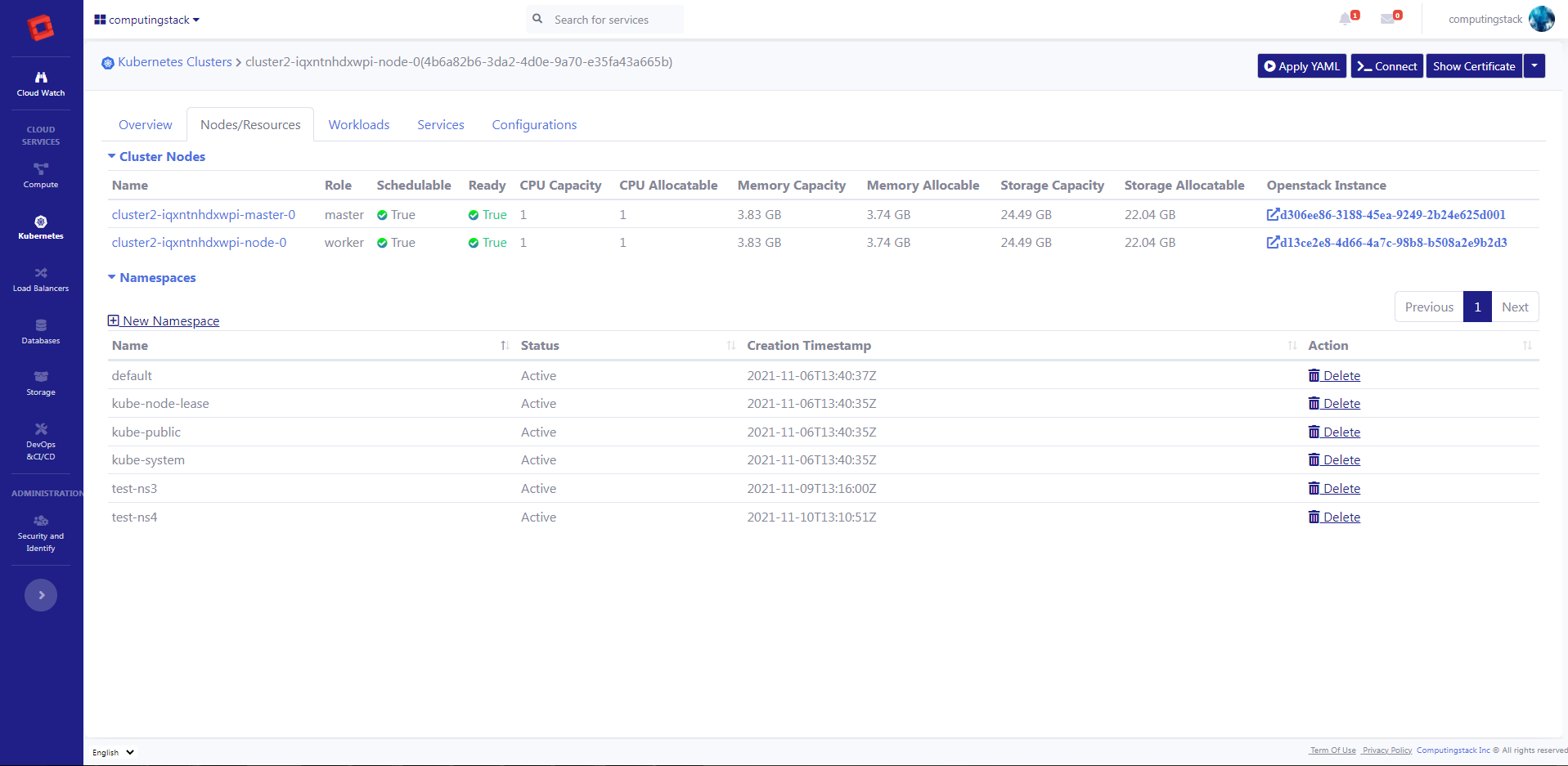This screenshot has width=1568, height=766.
Task: Click the ComputingStack logo in sidebar
Action: [x=41, y=27]
